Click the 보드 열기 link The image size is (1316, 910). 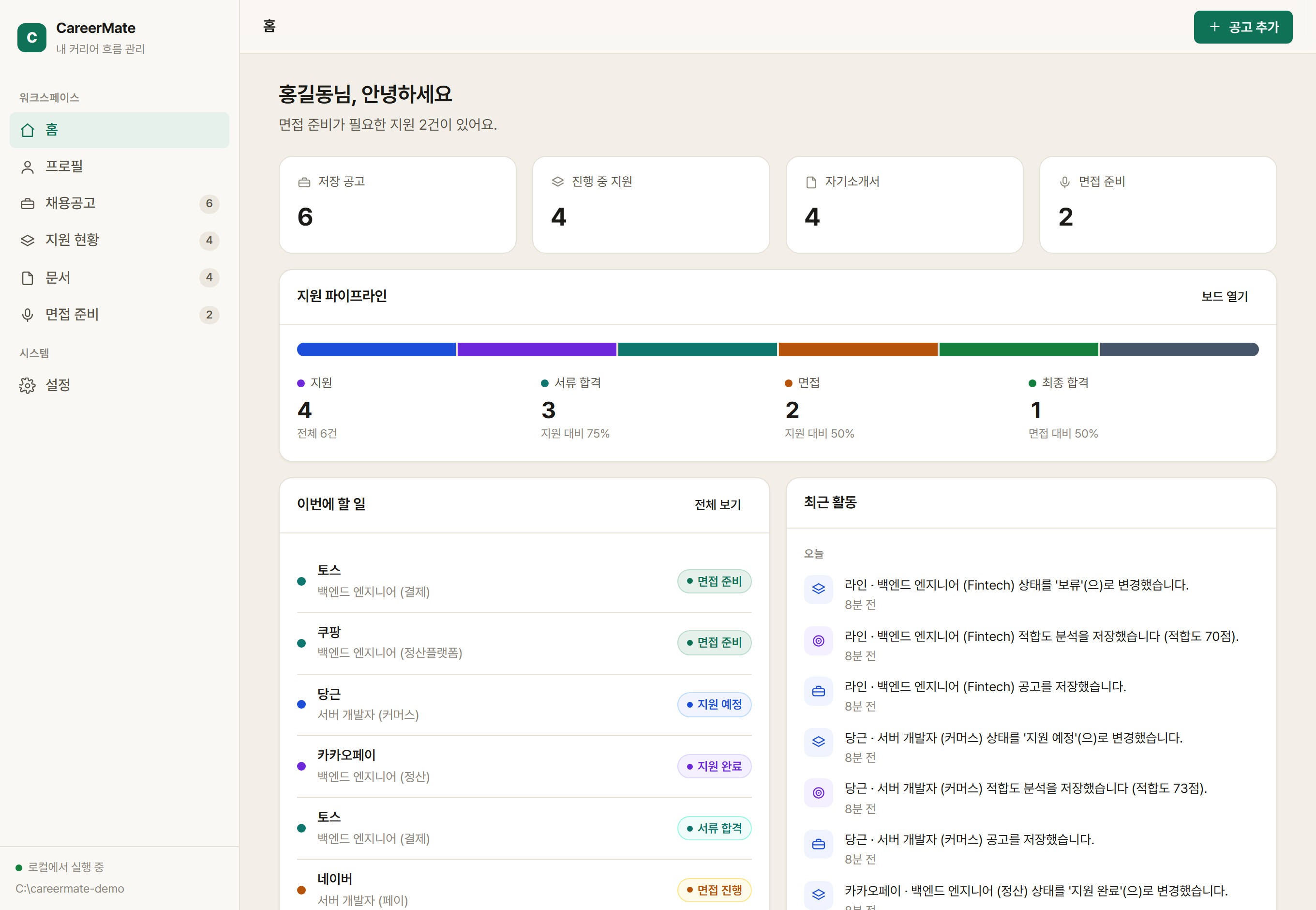tap(1225, 297)
